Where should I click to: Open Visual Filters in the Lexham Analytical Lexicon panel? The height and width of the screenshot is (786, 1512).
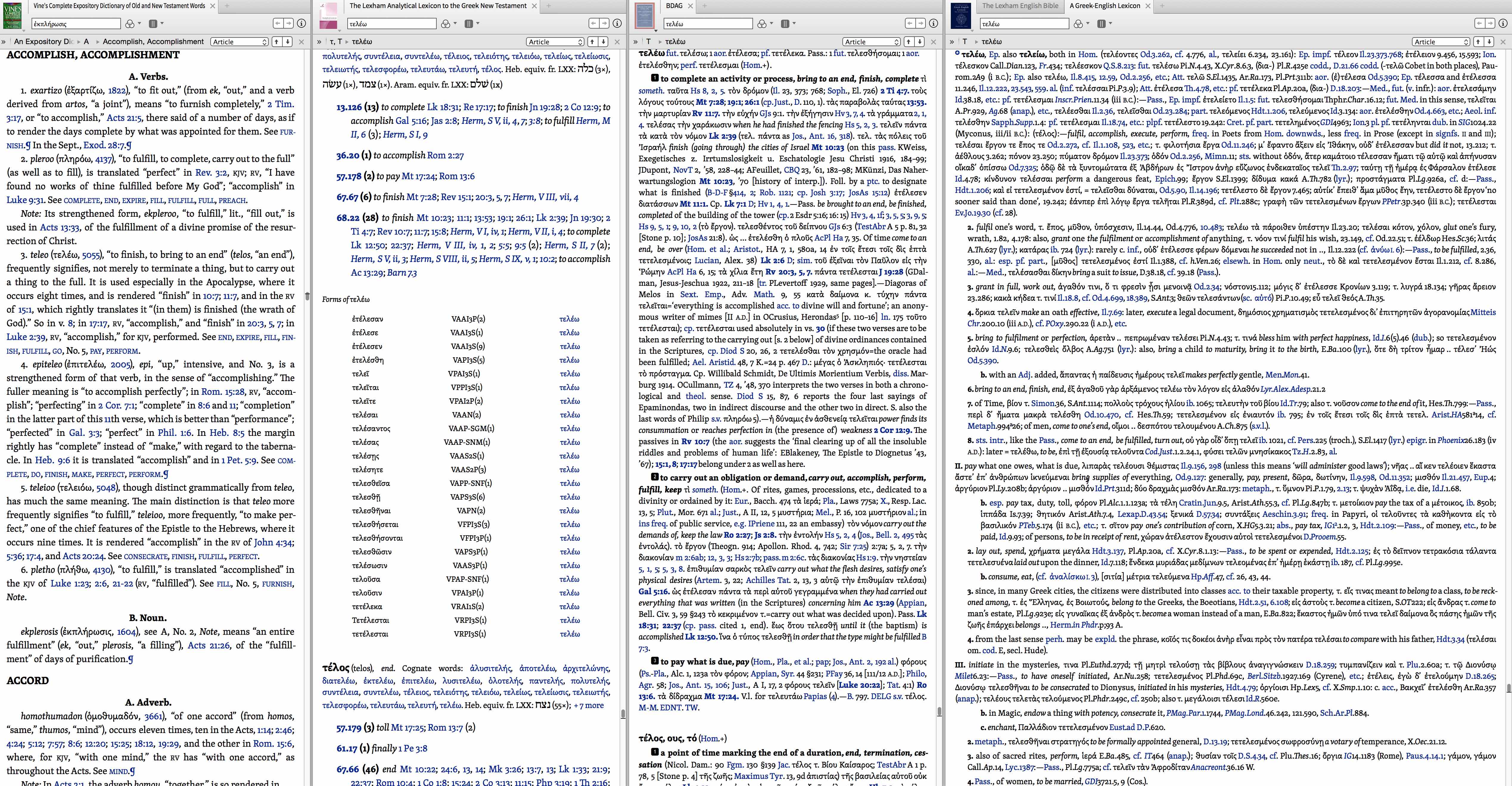pyautogui.click(x=449, y=24)
